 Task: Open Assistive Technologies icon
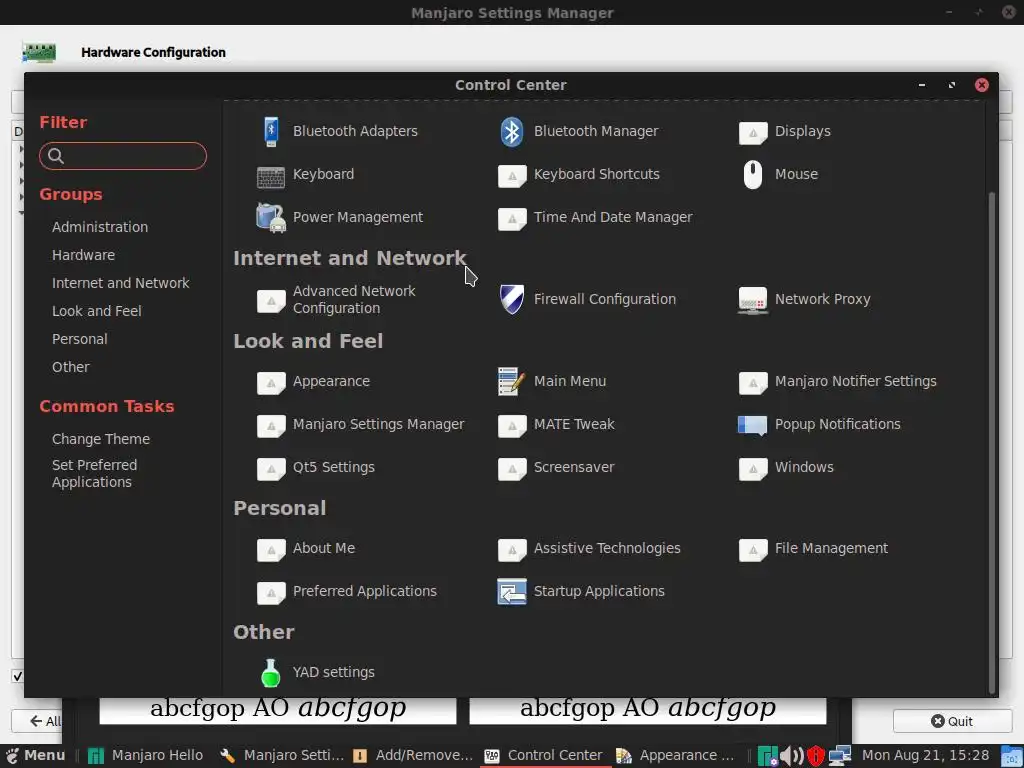(x=511, y=550)
